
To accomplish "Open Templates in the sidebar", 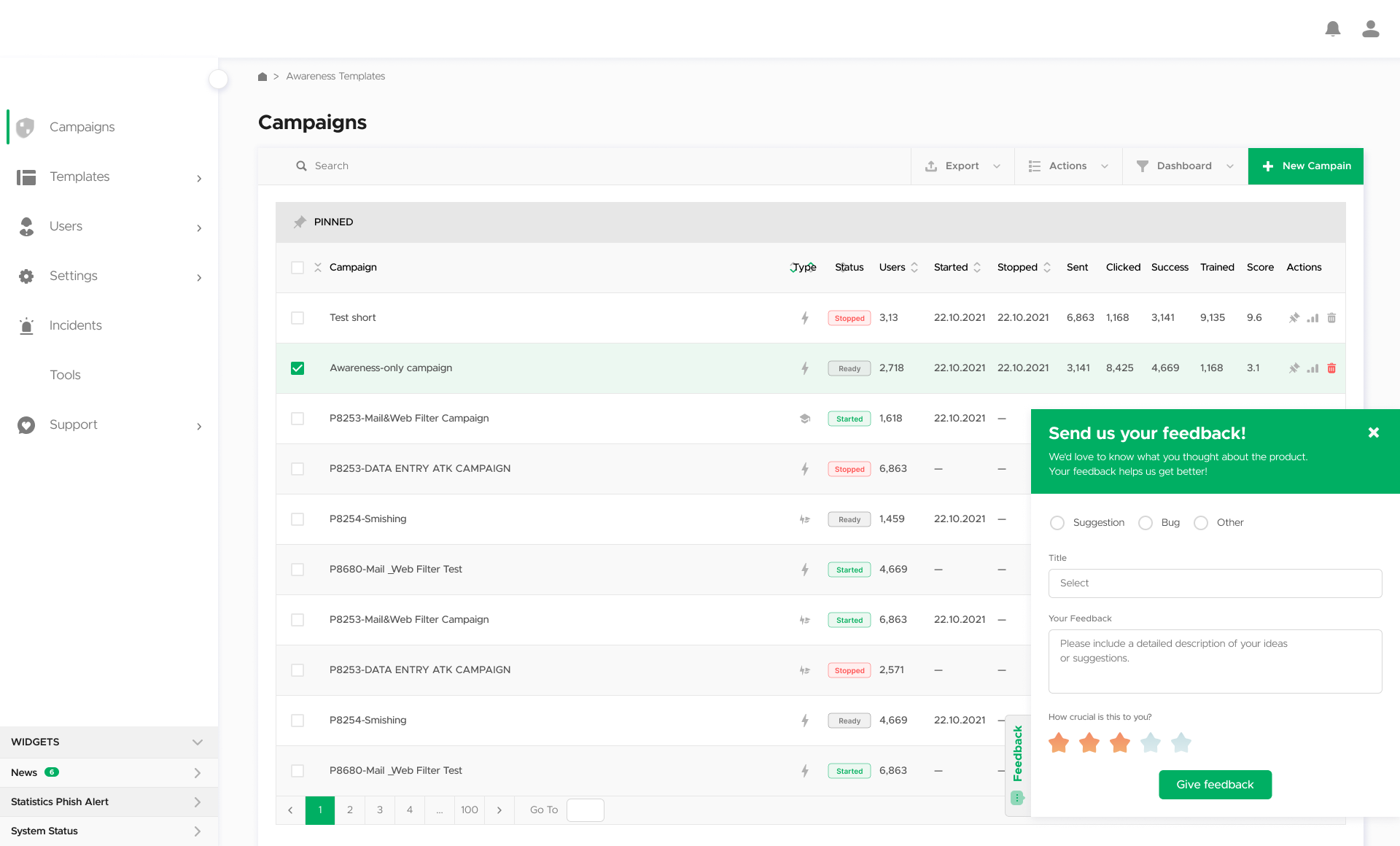I will [x=79, y=176].
